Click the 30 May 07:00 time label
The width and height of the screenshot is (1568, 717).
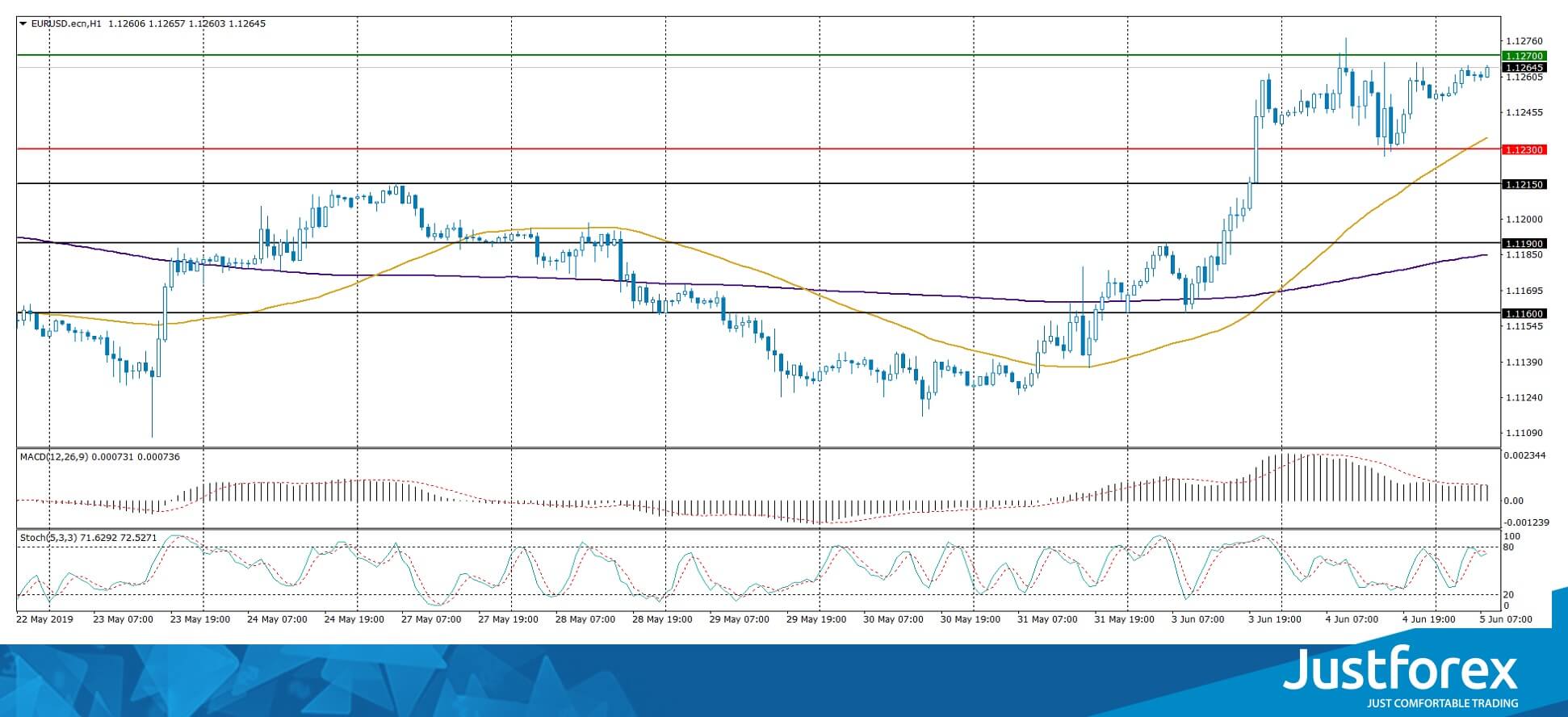click(x=893, y=619)
